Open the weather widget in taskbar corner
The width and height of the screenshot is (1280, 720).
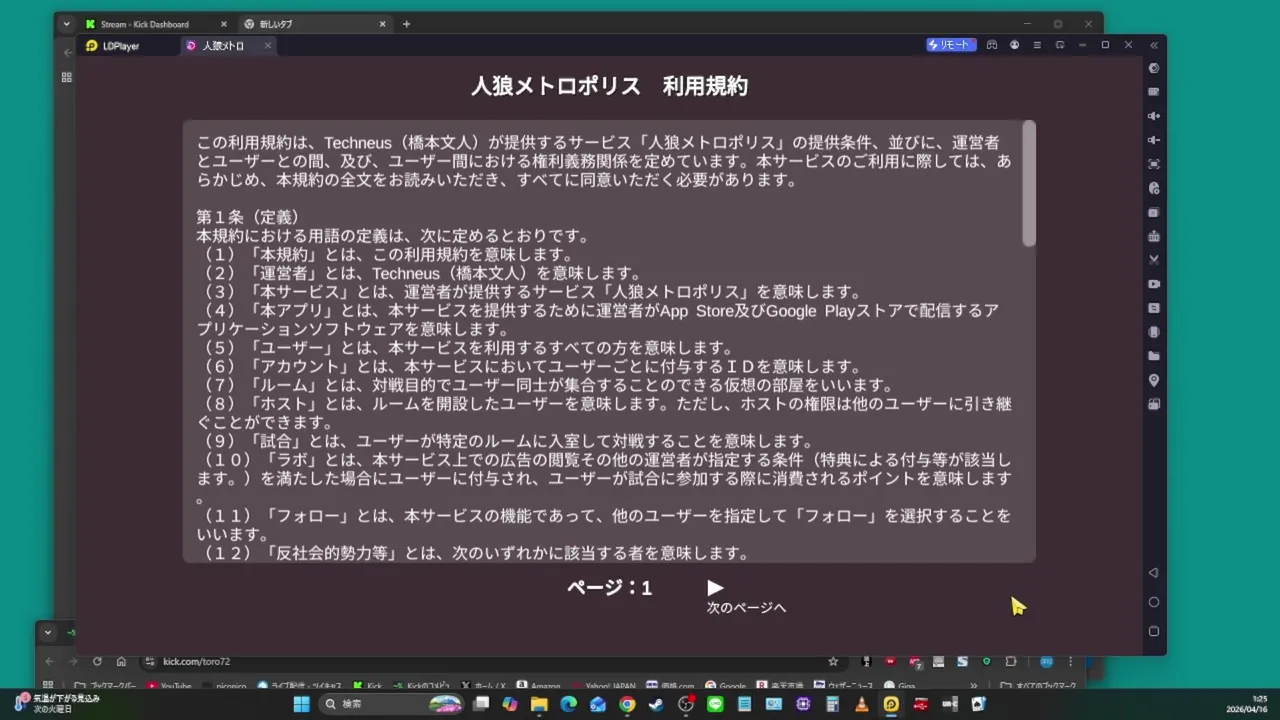pos(57,704)
